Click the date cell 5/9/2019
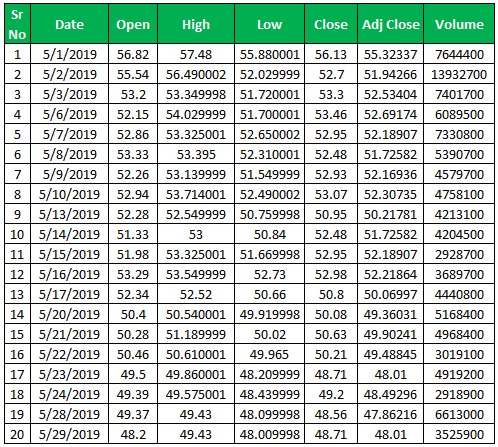498x447 pixels. [69, 174]
